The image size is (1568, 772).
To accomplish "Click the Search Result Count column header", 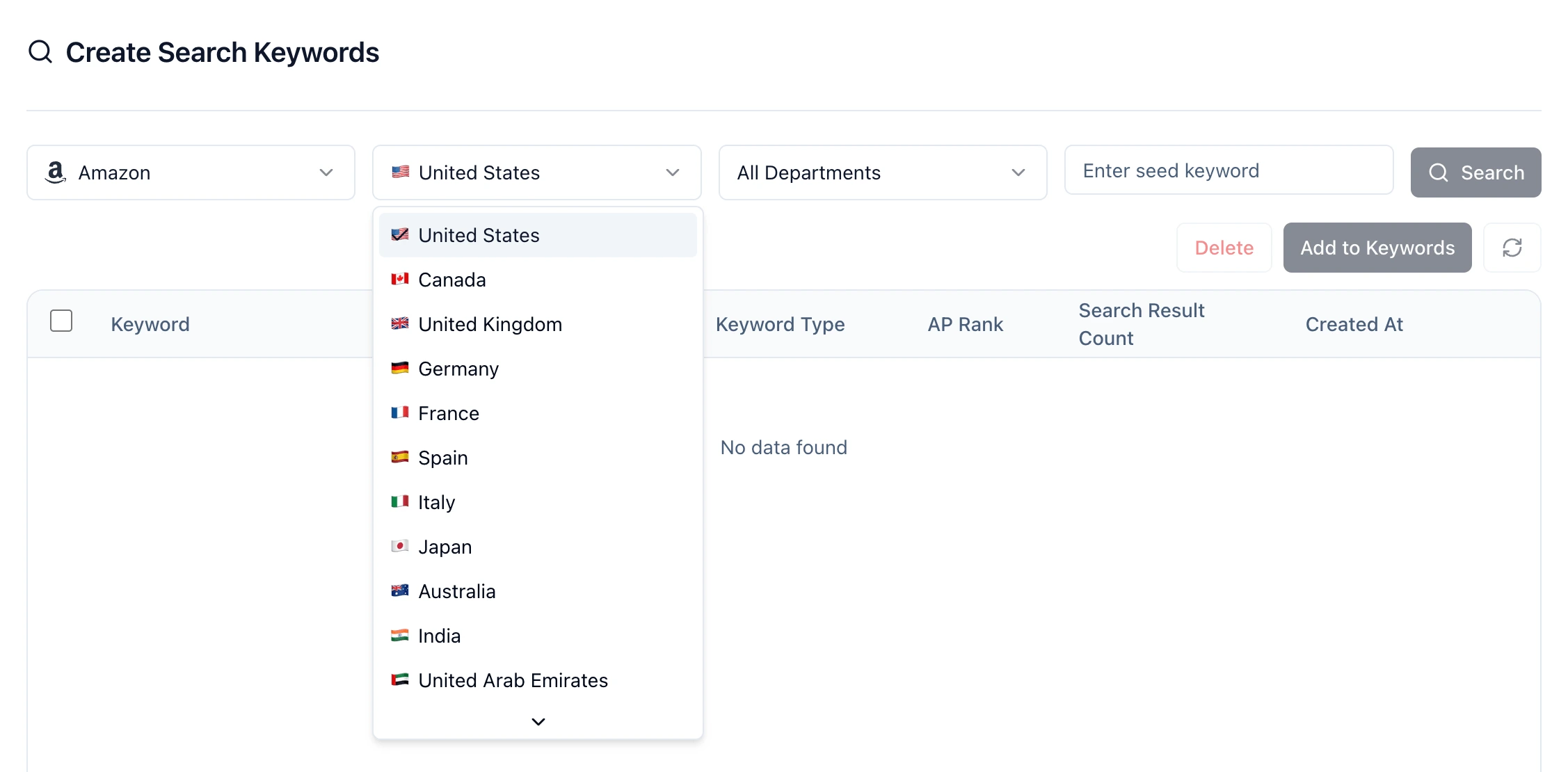I will [x=1141, y=324].
